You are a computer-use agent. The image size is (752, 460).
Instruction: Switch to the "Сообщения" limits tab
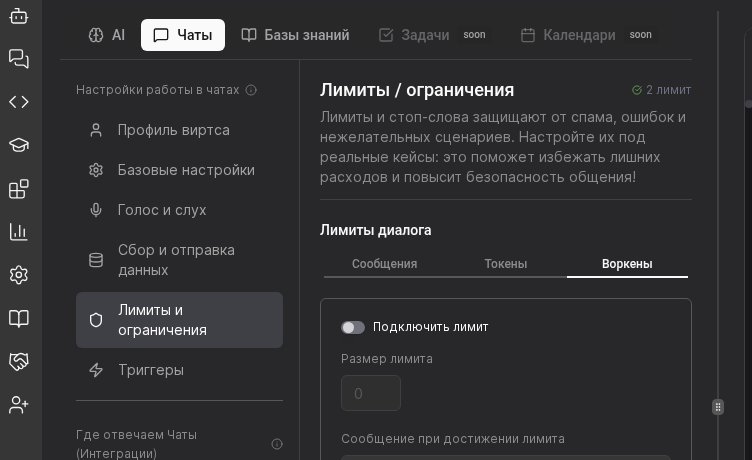click(384, 264)
